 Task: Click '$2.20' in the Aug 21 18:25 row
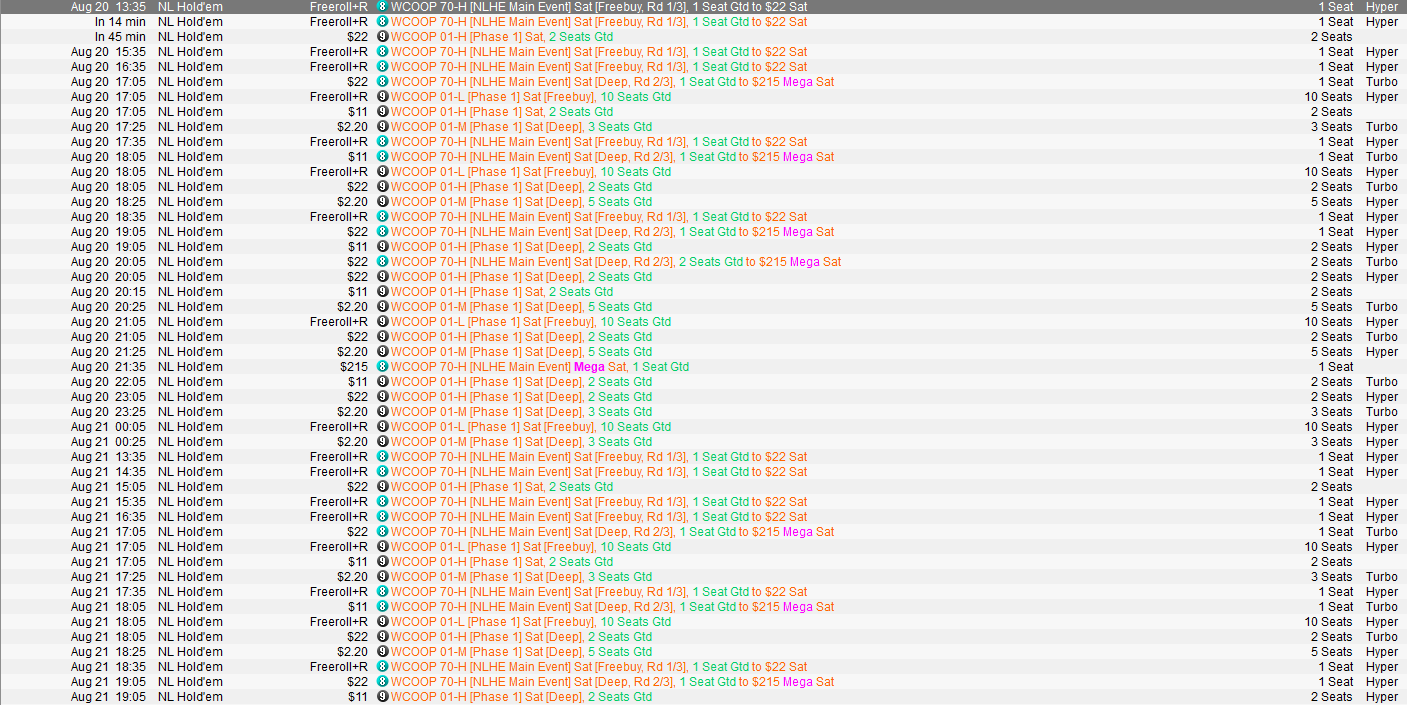point(352,651)
